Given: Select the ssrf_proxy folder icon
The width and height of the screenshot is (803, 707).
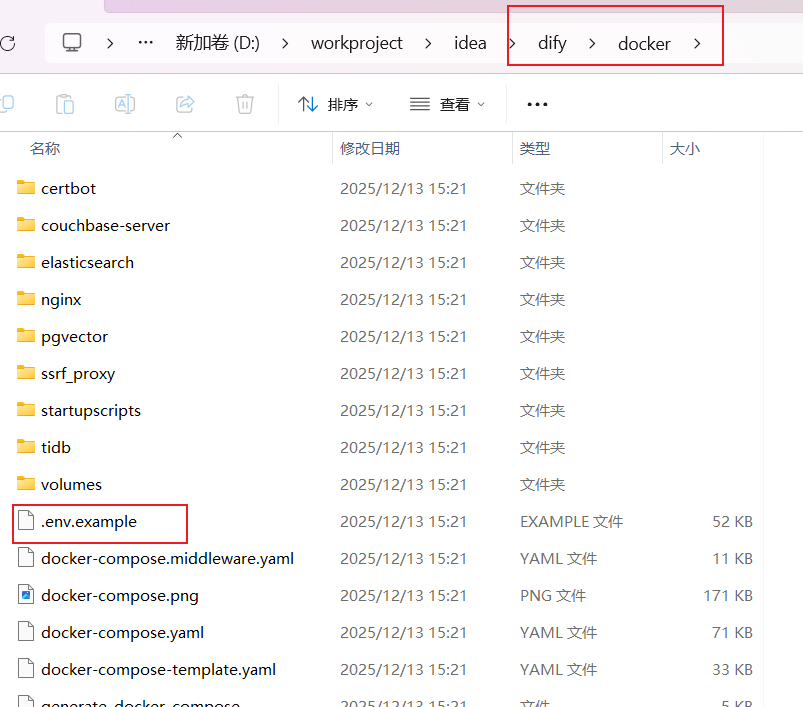Looking at the screenshot, I should tap(26, 372).
